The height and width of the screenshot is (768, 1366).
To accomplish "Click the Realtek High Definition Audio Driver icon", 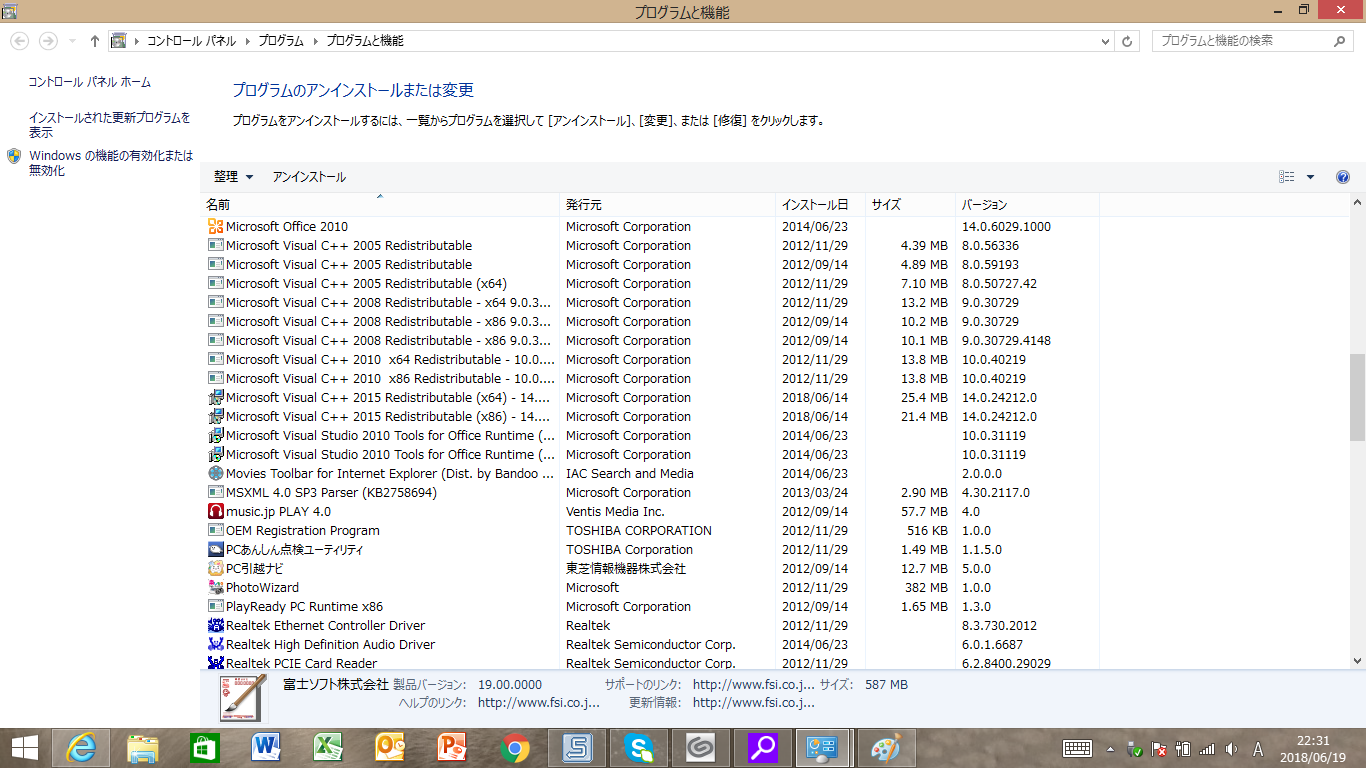I will 215,645.
